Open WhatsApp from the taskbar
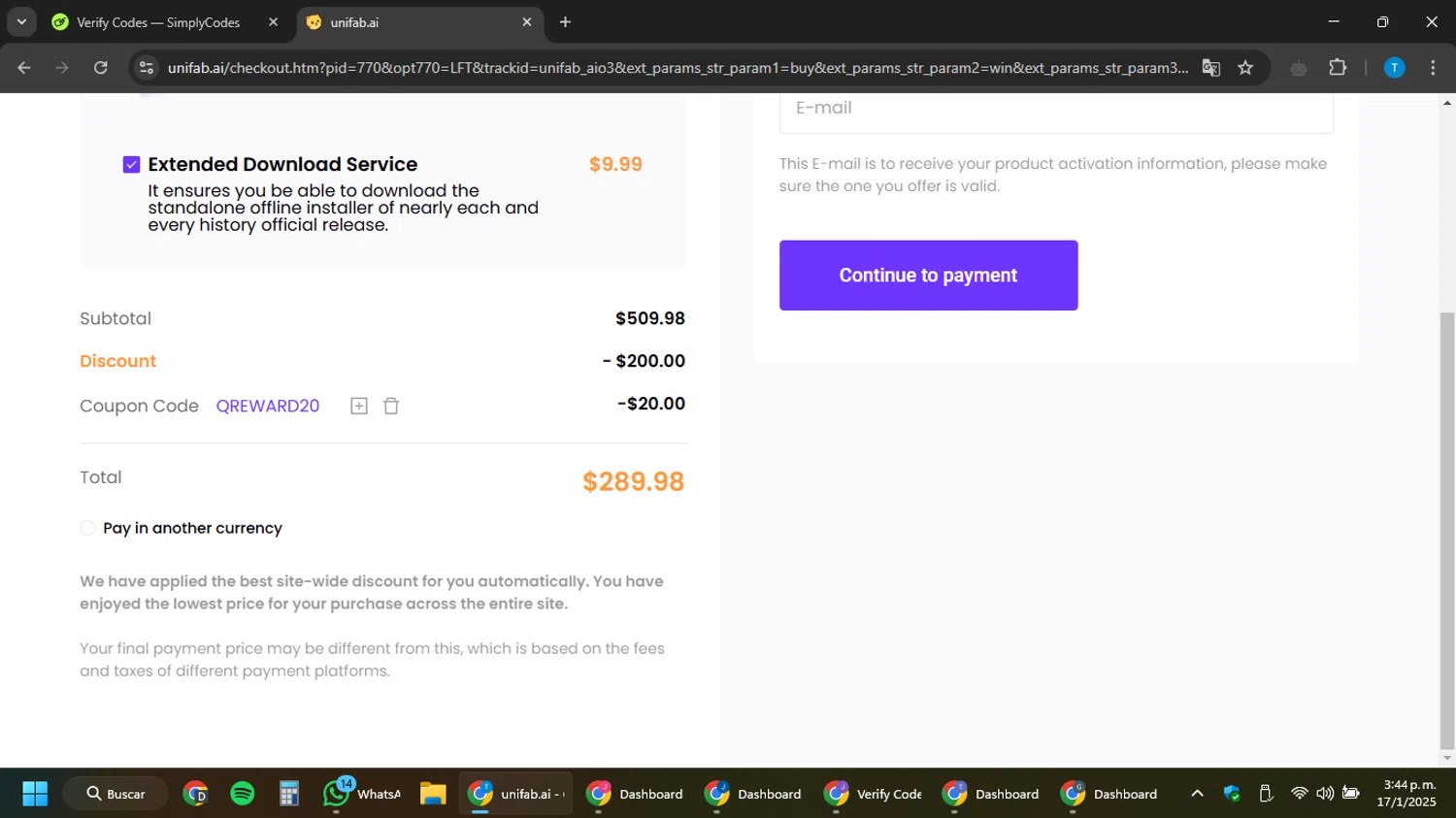This screenshot has width=1456, height=818. [362, 794]
